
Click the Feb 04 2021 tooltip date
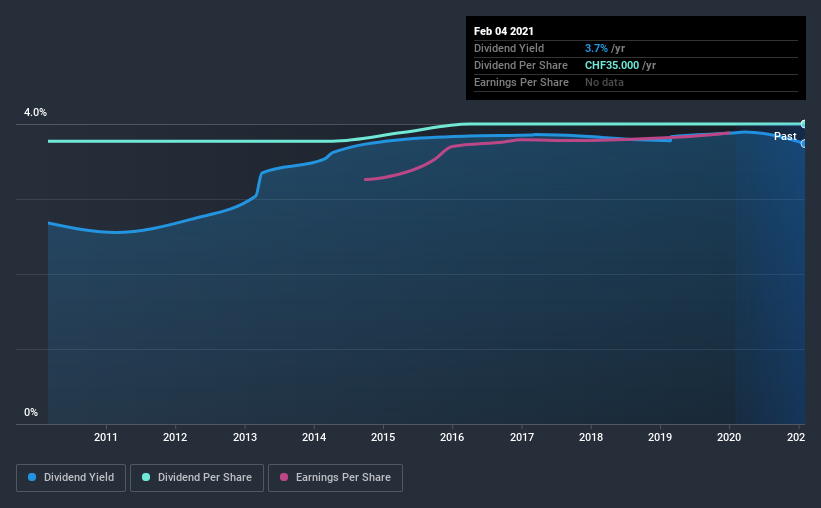click(504, 31)
